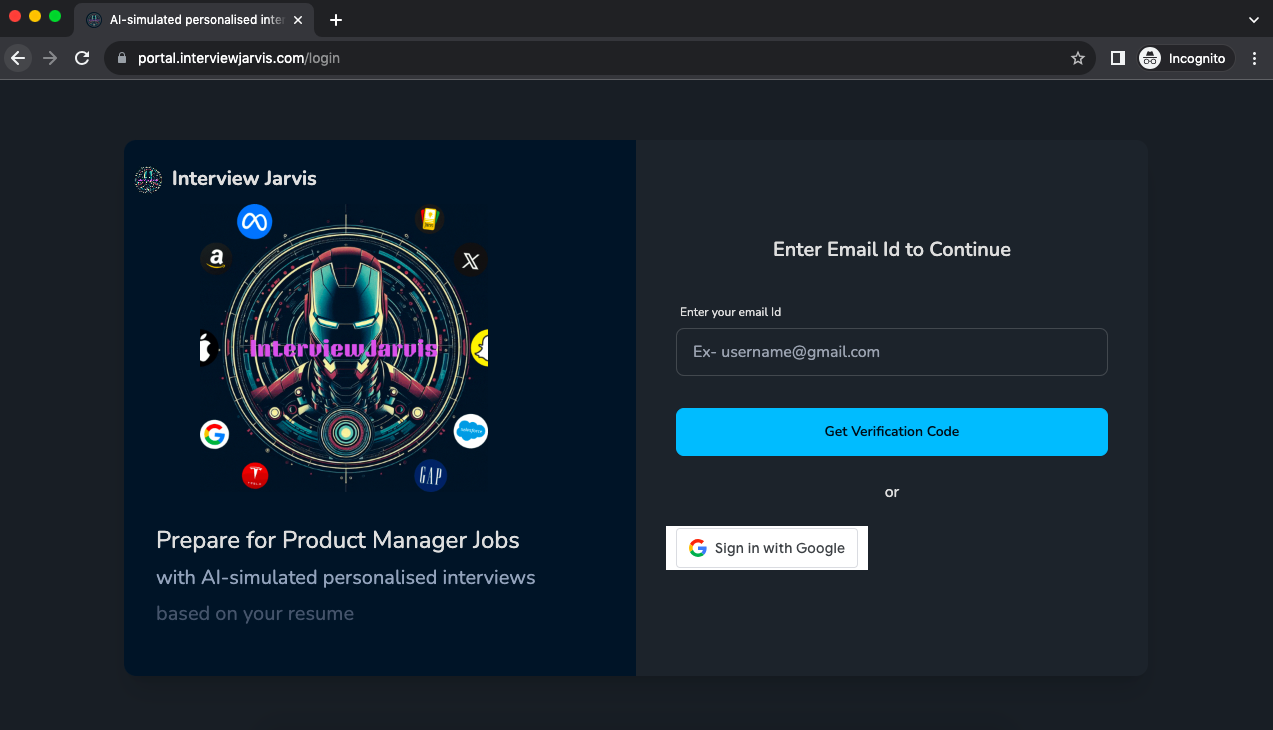Click the X (Twitter) logo icon
Screen dimensions: 1273x730
click(471, 262)
